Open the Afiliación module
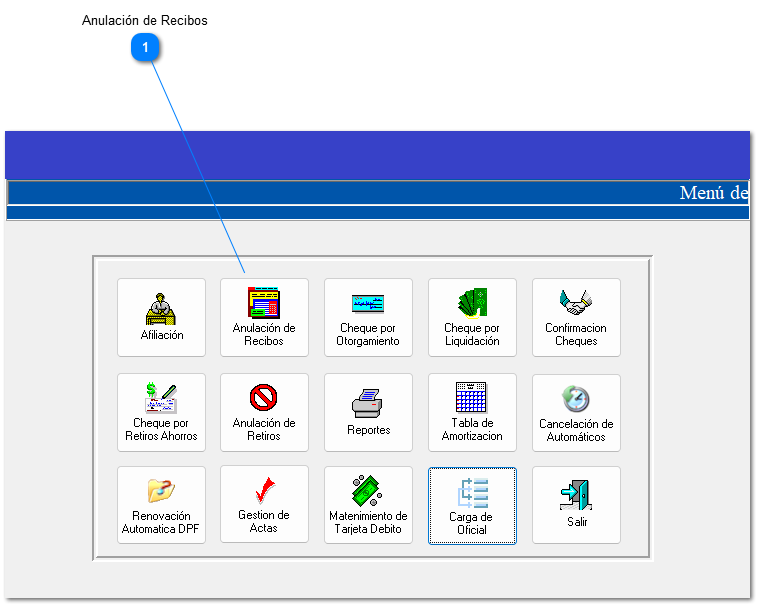This screenshot has width=759, height=607. click(x=161, y=317)
